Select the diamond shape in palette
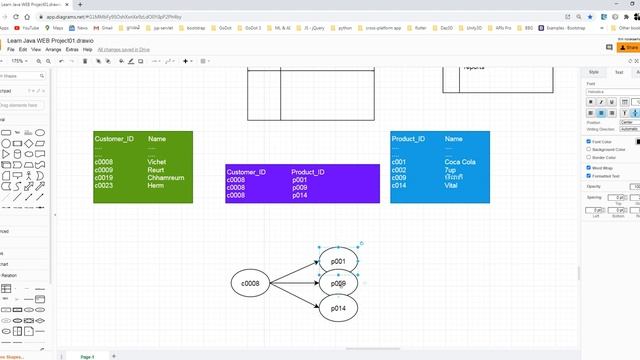 29,143
